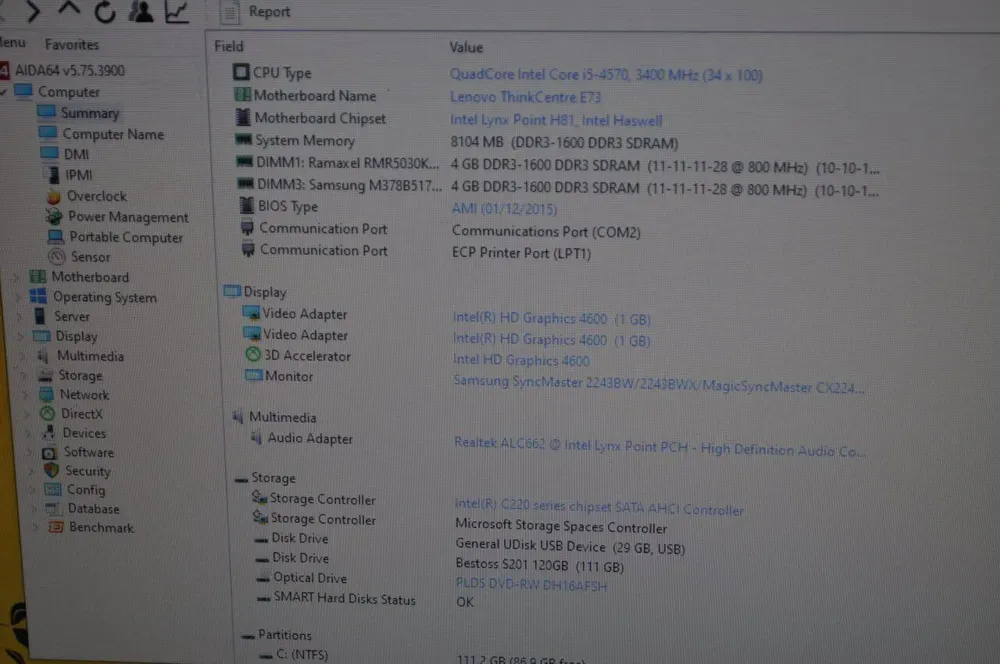1000x664 pixels.
Task: Open the graph chart toolbar icon
Action: coord(177,11)
